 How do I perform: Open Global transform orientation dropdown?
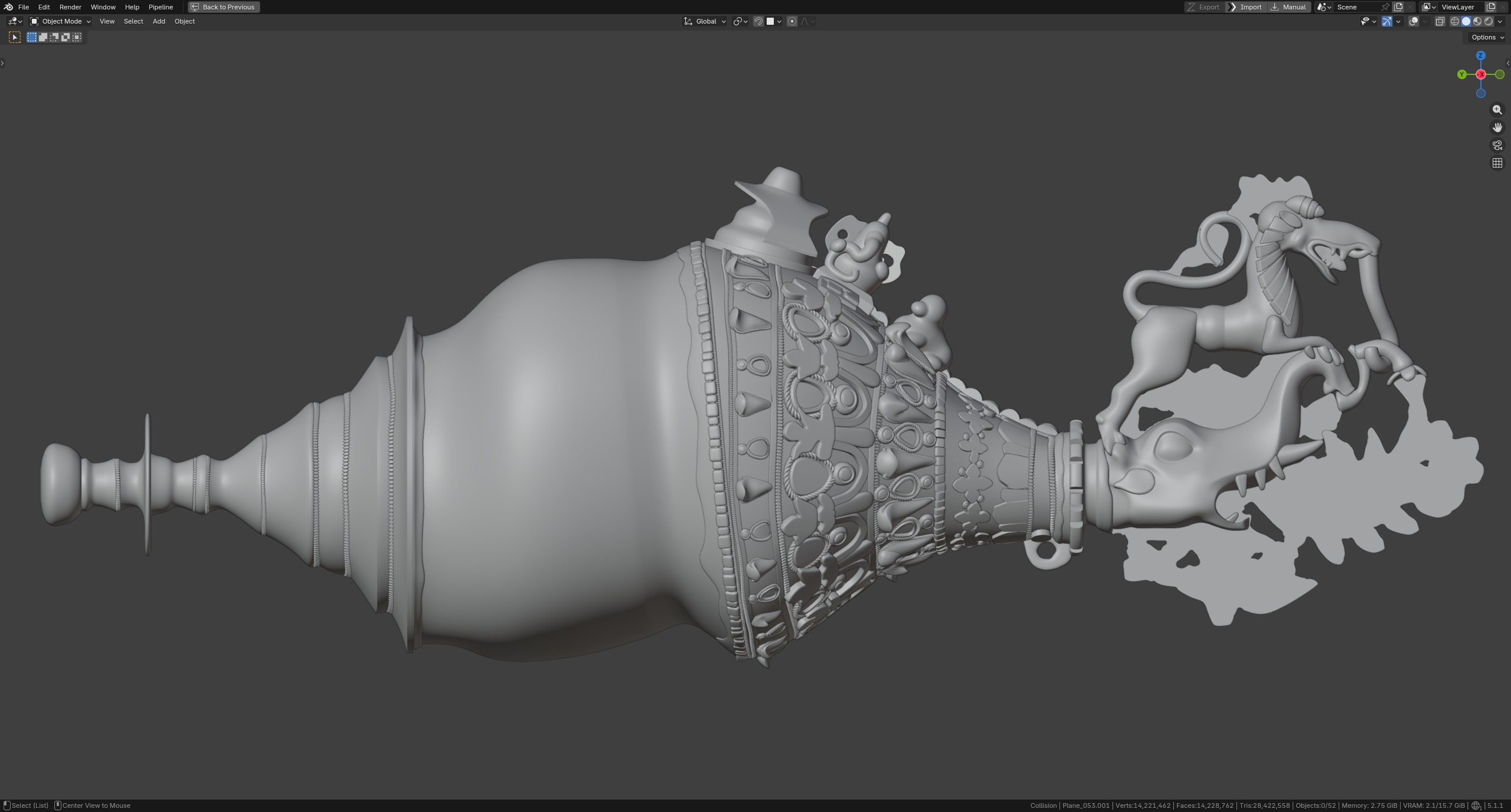705,21
